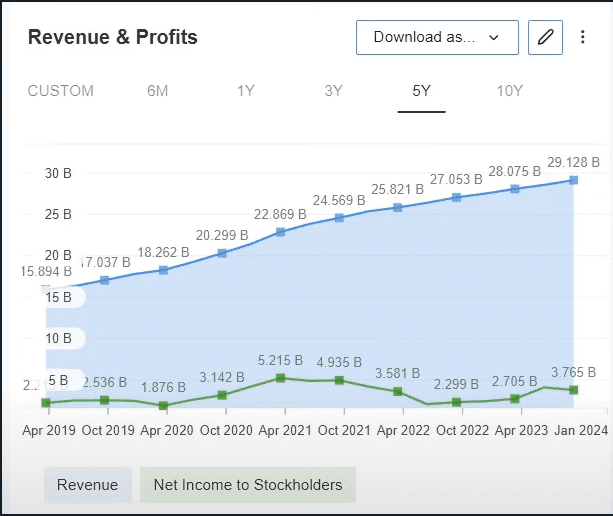
Task: Select the 3.581 B net income point
Action: coord(398,392)
